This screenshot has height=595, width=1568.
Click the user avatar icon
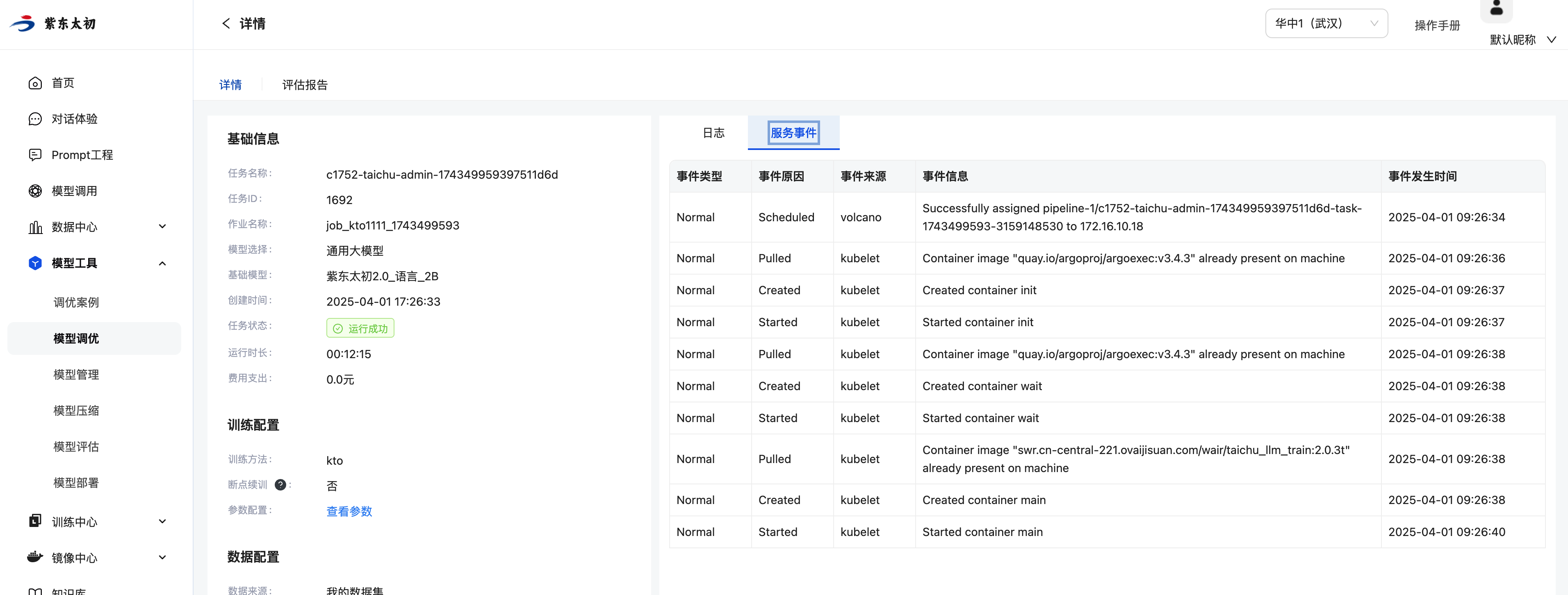1496,9
